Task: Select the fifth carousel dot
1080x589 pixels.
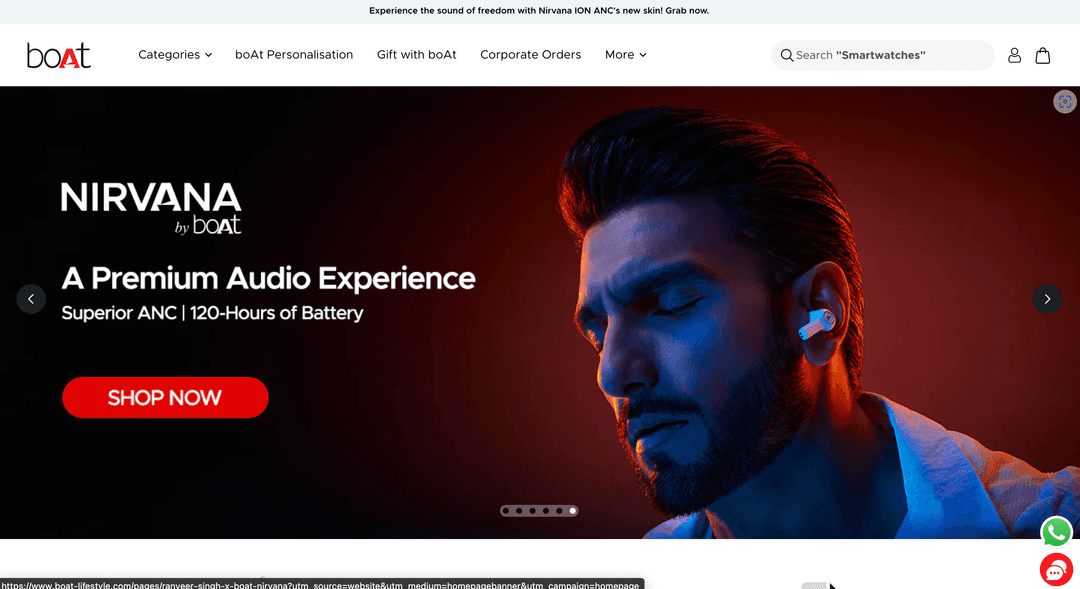Action: tap(559, 511)
